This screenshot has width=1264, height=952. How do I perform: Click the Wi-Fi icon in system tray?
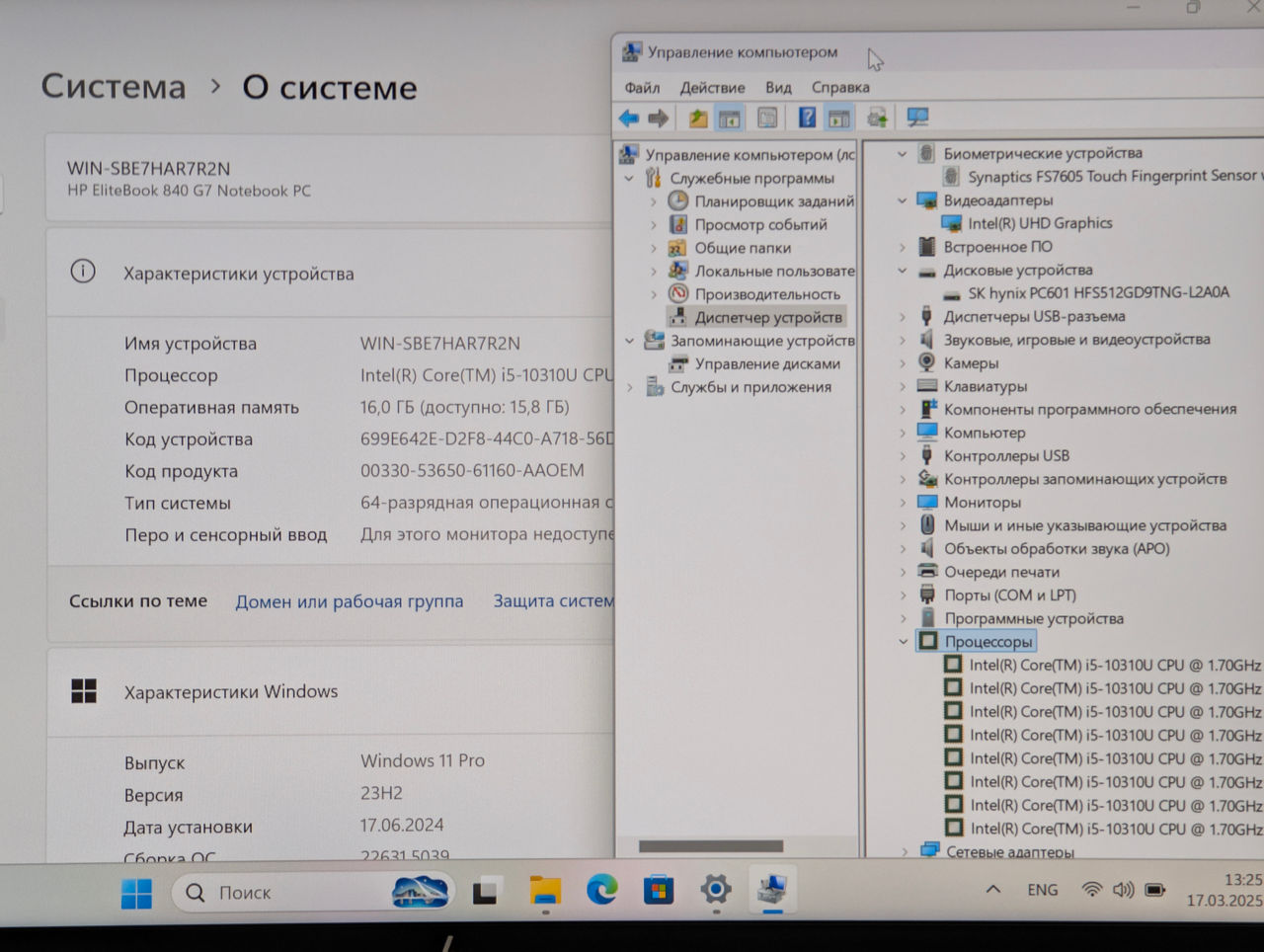[x=1091, y=890]
